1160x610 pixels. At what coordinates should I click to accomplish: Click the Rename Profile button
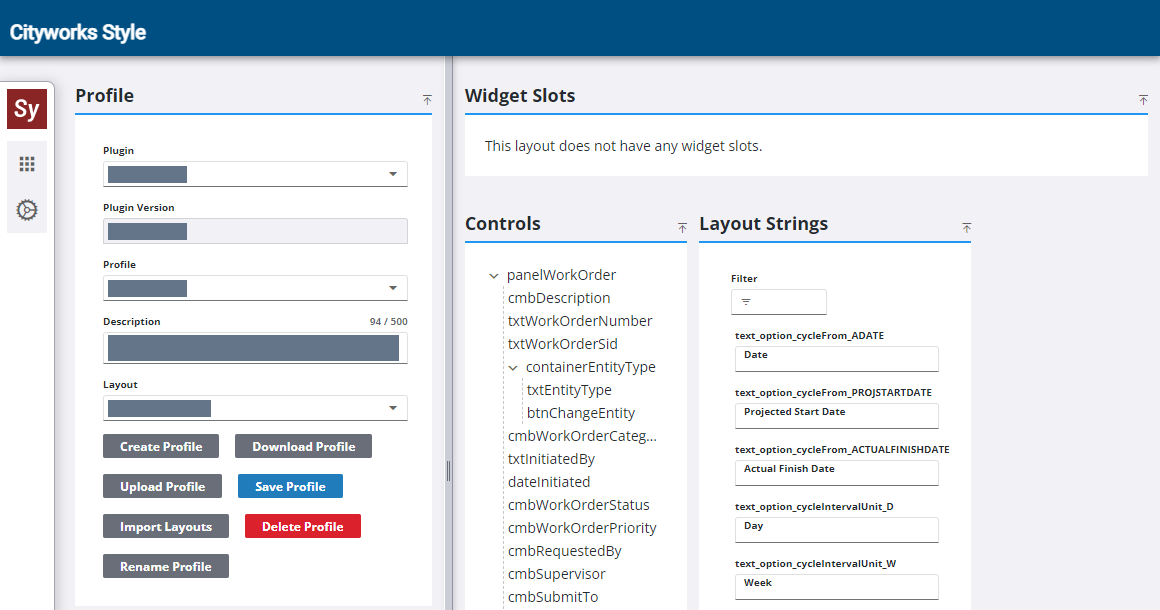pyautogui.click(x=166, y=566)
